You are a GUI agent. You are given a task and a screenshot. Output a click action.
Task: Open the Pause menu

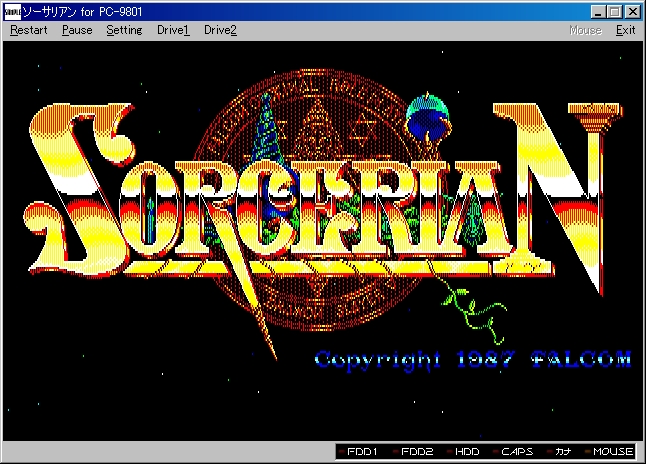77,30
